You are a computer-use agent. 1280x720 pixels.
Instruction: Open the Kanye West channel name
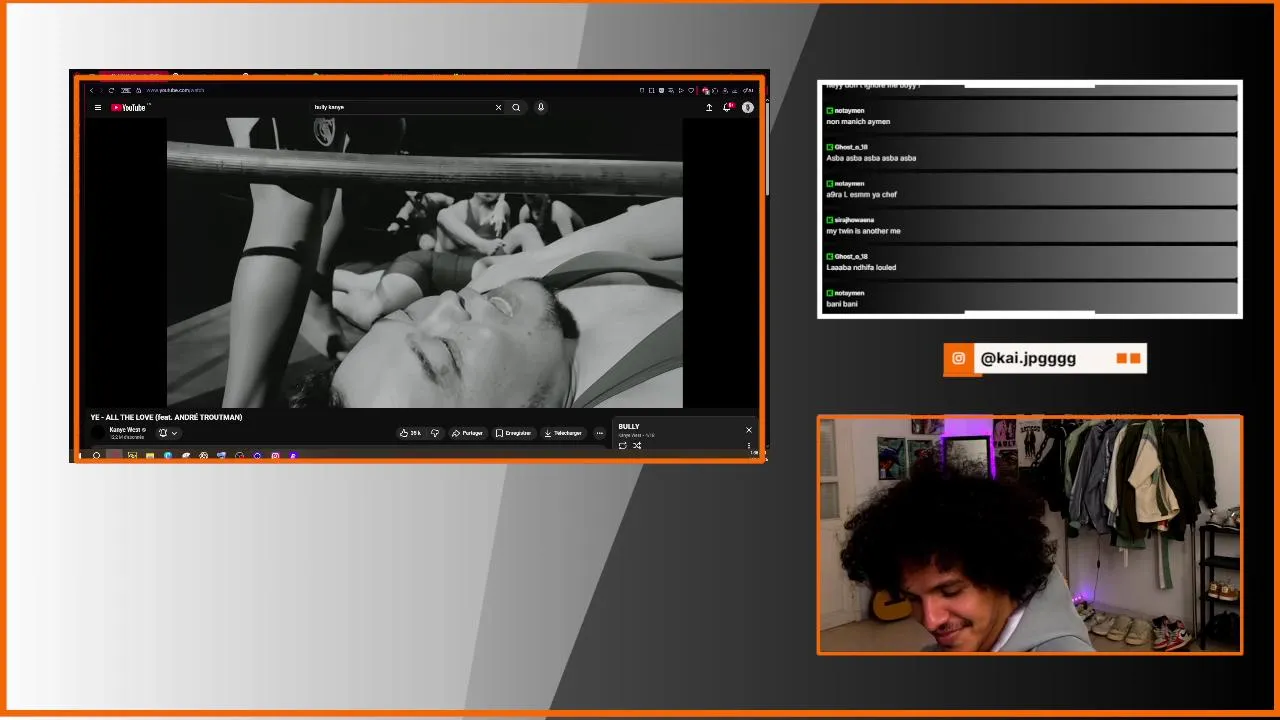125,430
